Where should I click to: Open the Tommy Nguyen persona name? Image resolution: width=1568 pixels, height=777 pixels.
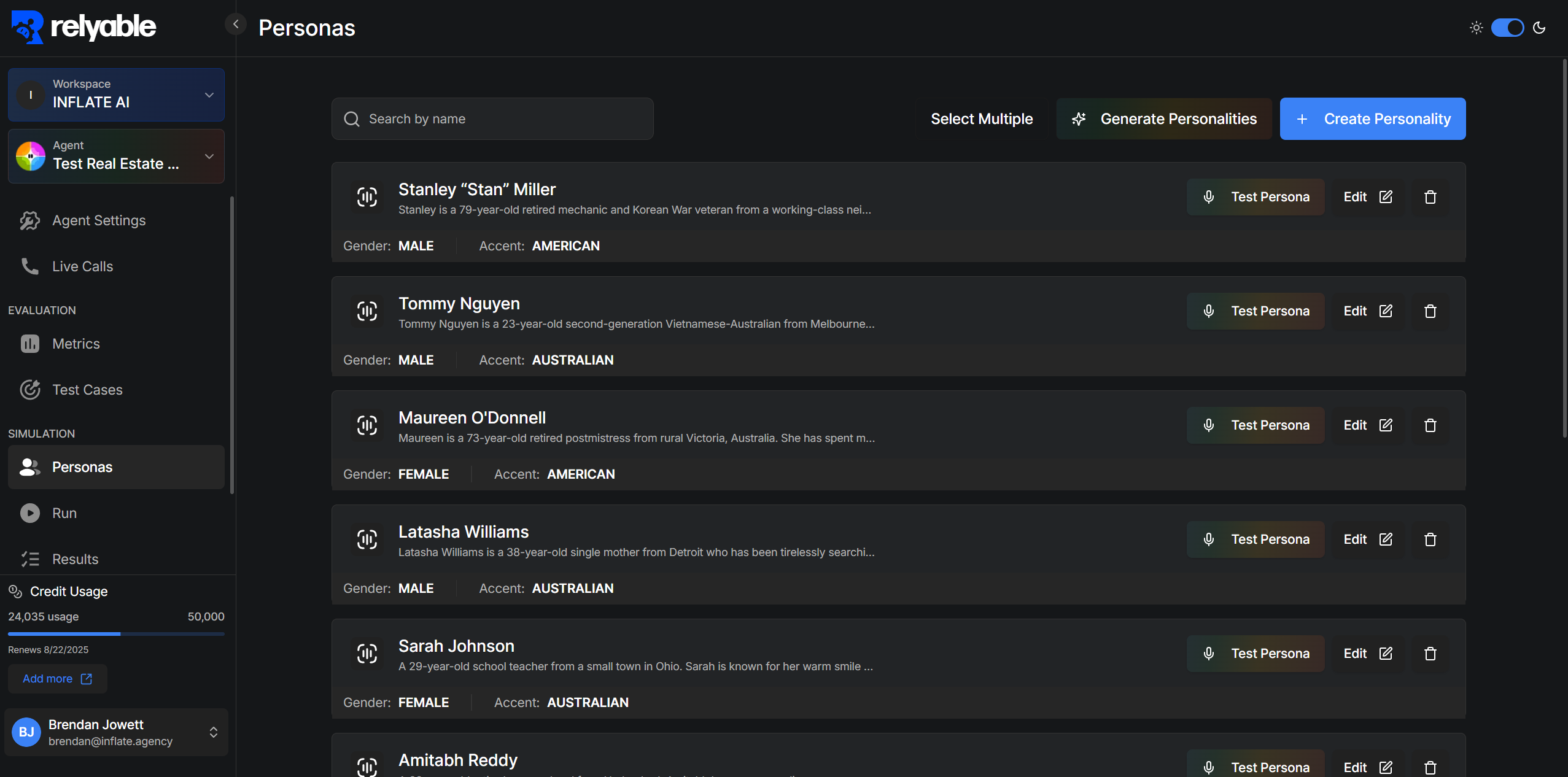459,304
